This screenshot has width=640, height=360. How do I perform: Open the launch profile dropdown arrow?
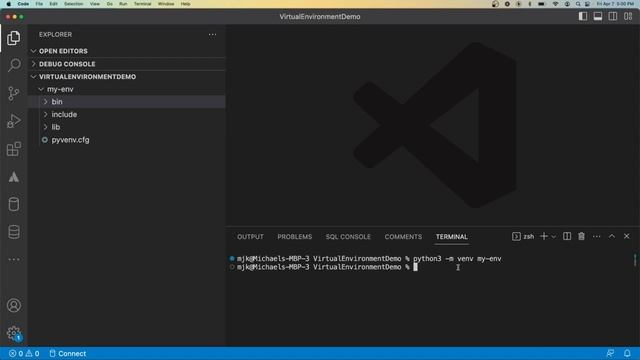[x=554, y=236]
